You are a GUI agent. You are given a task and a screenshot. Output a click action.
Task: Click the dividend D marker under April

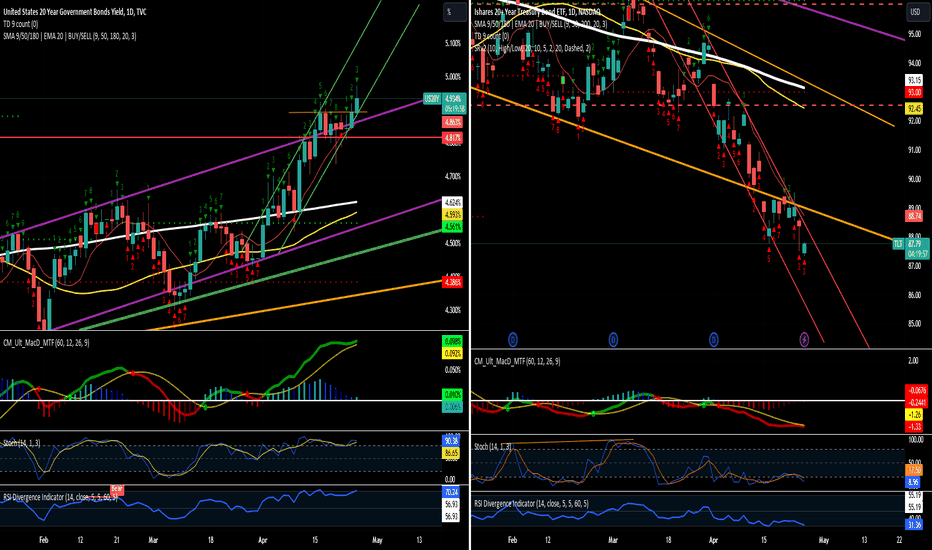[714, 340]
